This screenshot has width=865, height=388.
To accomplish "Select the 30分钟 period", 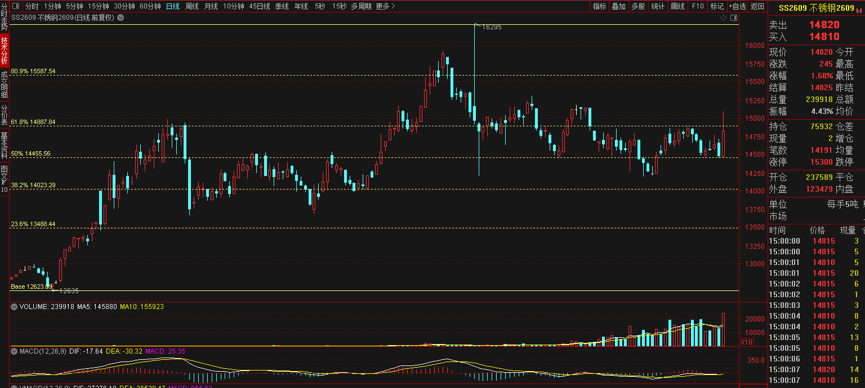I will (124, 7).
